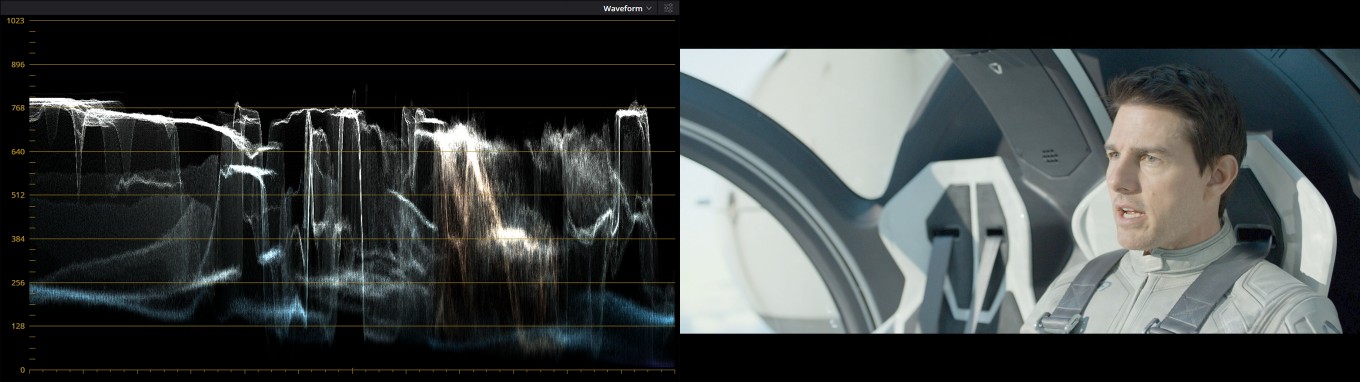Click the 256 scale label
The height and width of the screenshot is (382, 1360).
click(17, 283)
